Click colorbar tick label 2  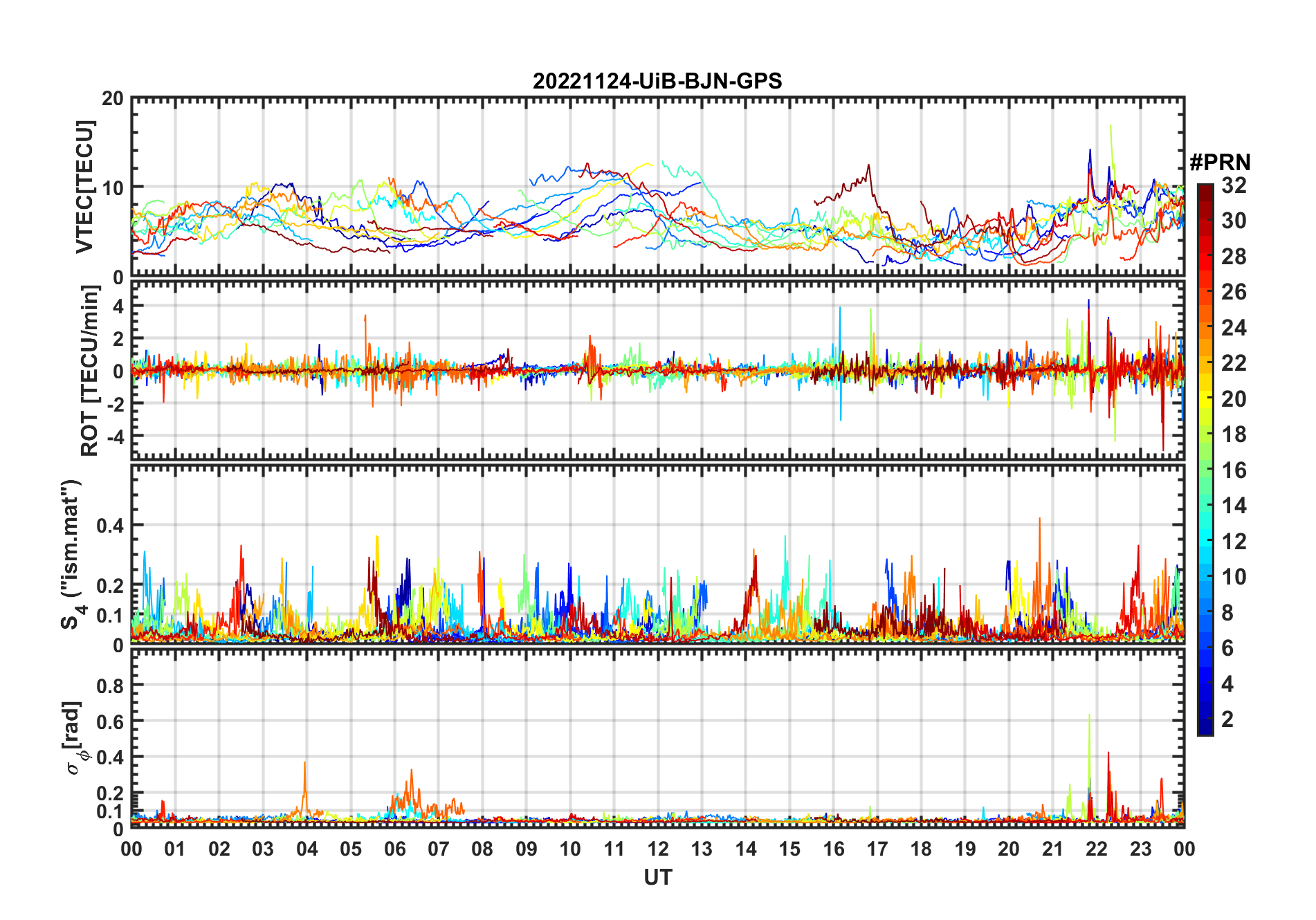click(x=1227, y=719)
